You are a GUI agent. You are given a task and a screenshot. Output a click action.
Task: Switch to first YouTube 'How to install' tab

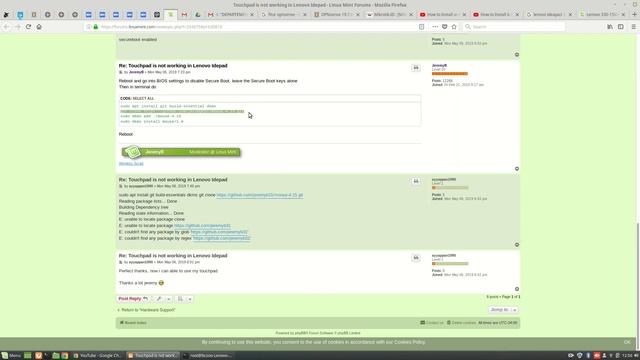[x=443, y=14]
